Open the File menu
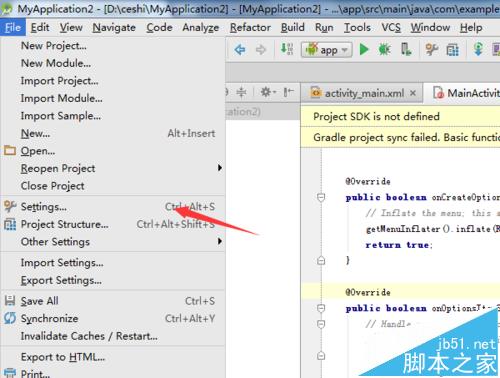The image size is (500, 378). click(x=13, y=27)
